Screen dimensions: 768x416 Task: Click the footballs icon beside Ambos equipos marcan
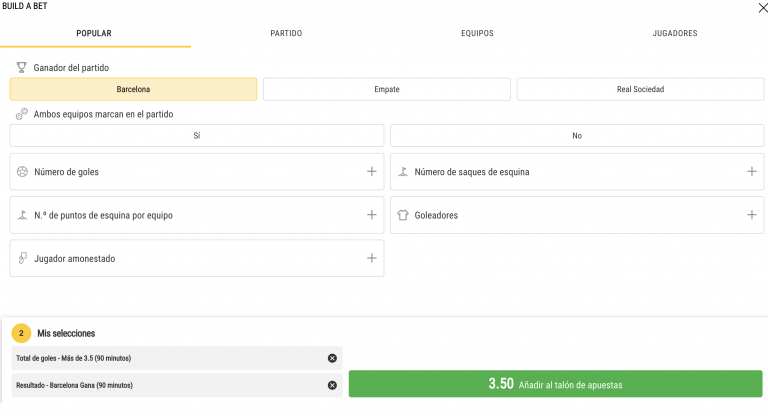(x=22, y=114)
